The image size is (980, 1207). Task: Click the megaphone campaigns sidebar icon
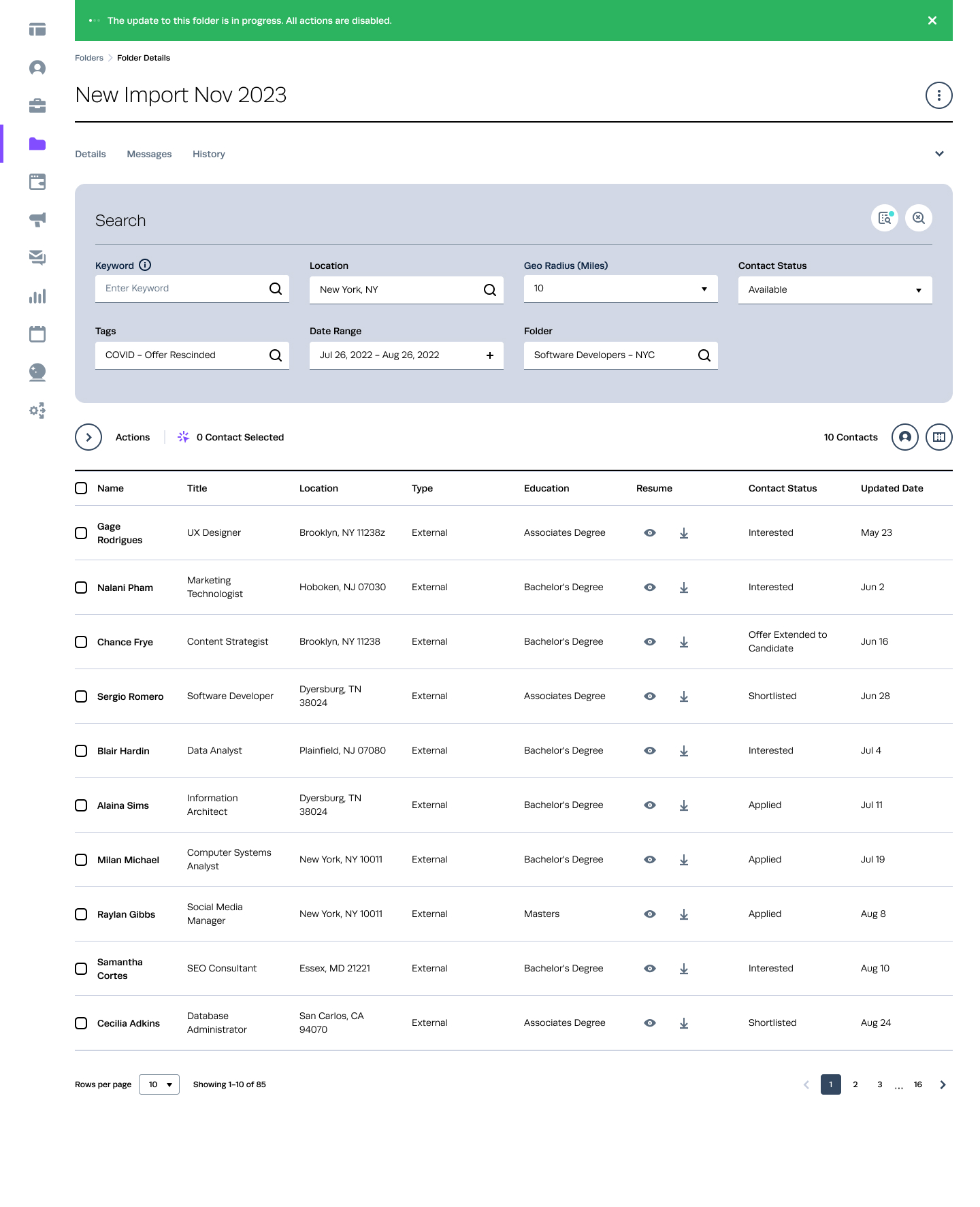tap(37, 219)
